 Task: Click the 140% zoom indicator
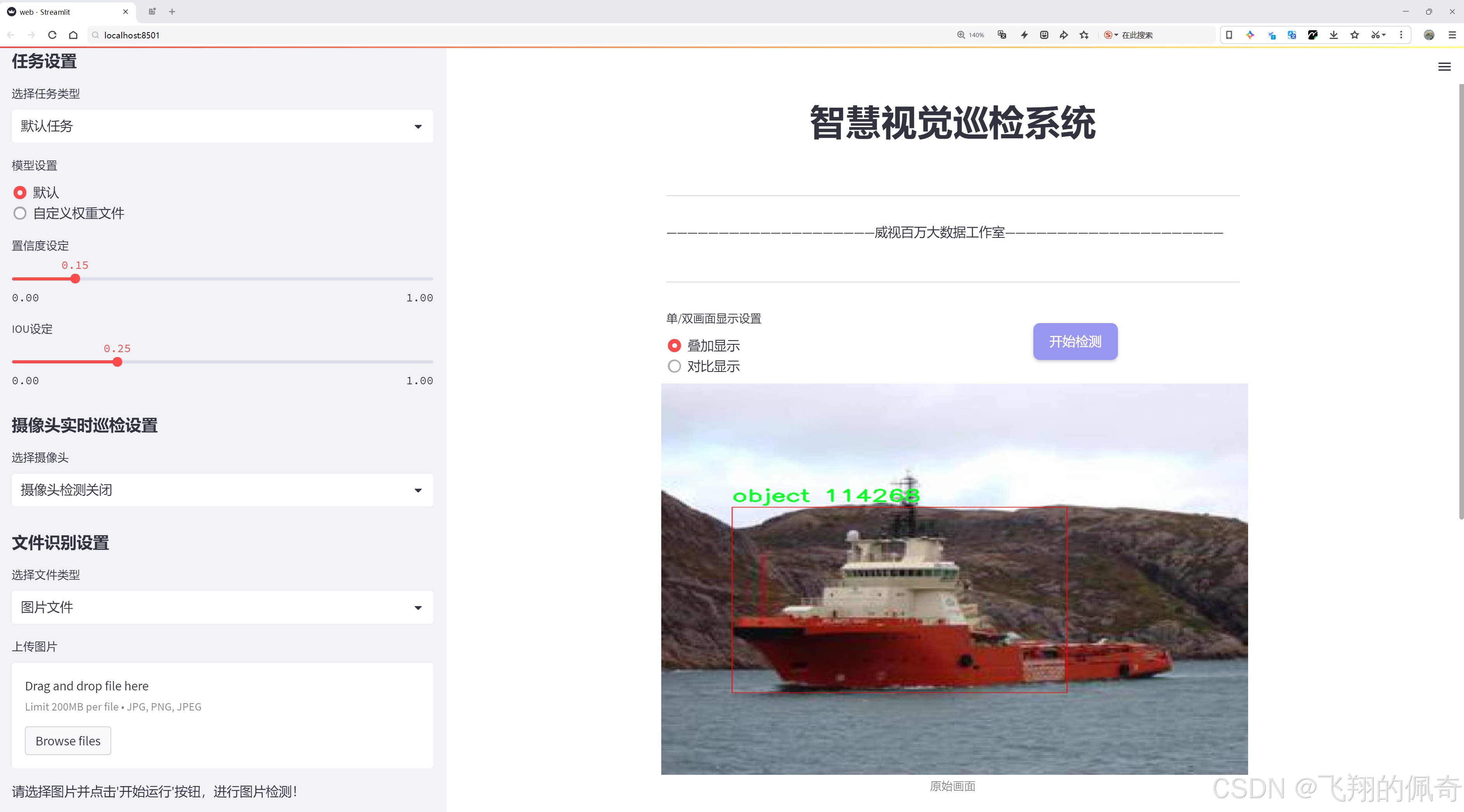970,35
